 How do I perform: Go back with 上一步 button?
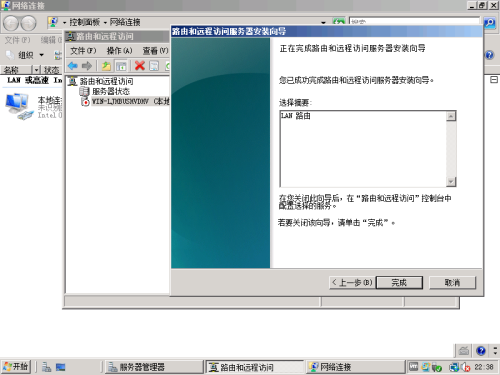tap(352, 283)
